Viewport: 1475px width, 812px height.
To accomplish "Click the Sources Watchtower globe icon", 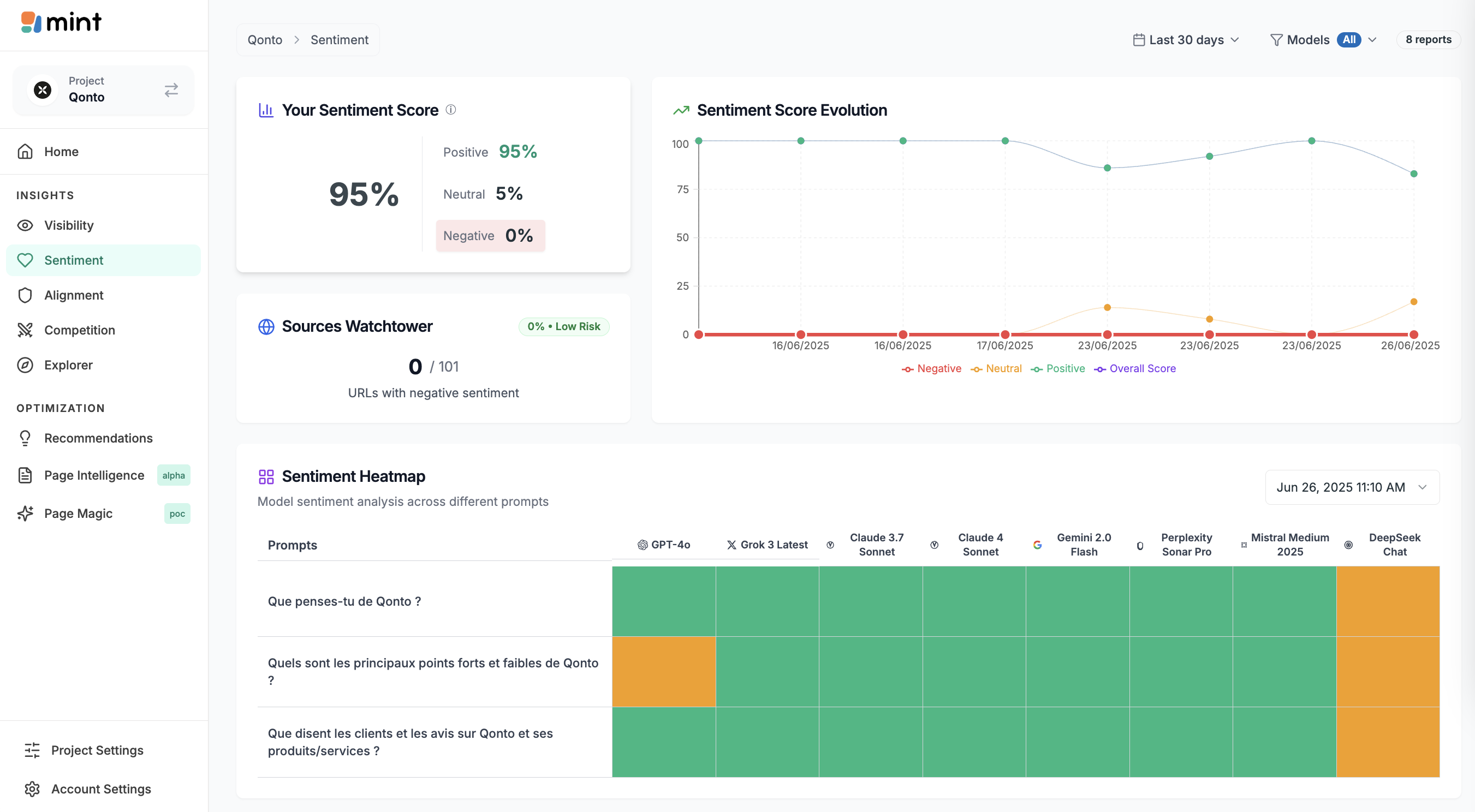I will click(266, 326).
